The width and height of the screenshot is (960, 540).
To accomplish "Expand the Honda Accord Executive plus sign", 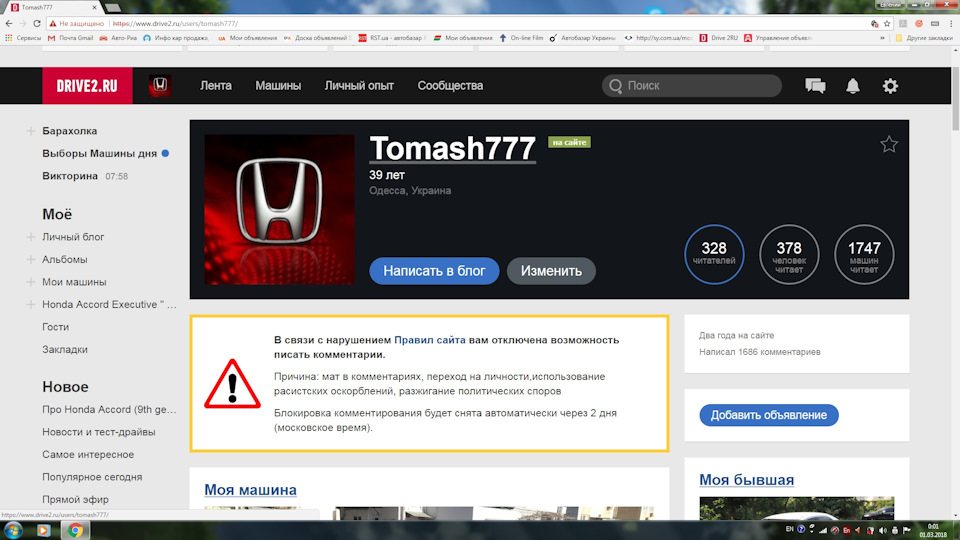I will point(31,304).
